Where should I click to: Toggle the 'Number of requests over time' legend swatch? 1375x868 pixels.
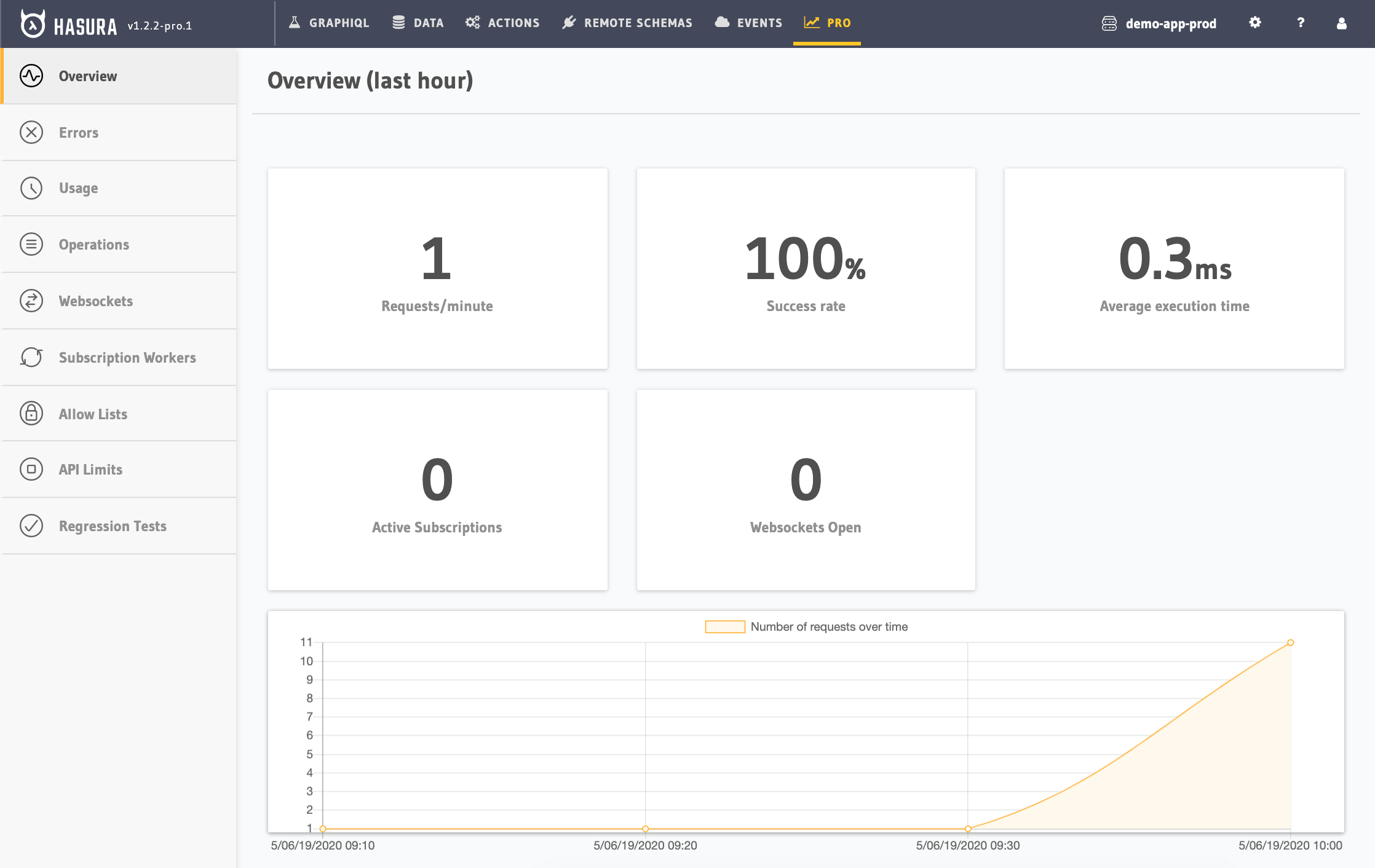725,626
